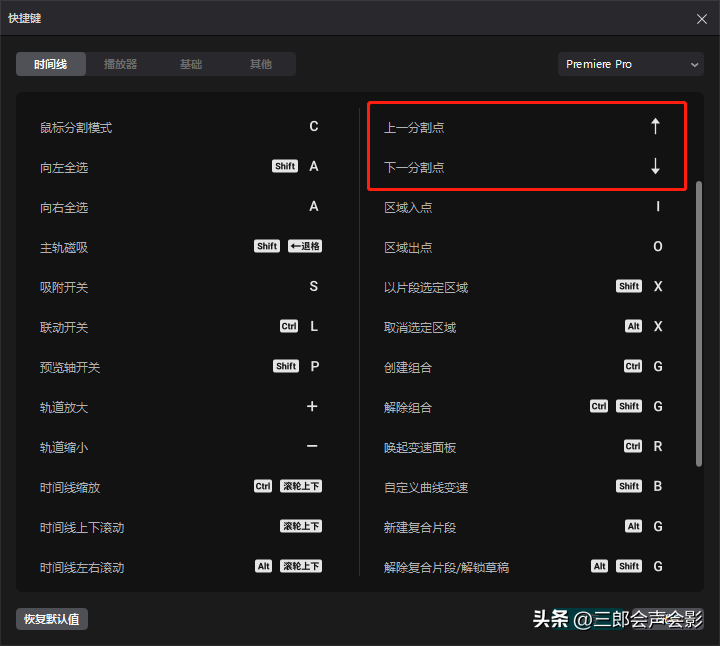The width and height of the screenshot is (720, 646).
Task: Select the 主轨磁吸 label
Action: click(x=64, y=247)
